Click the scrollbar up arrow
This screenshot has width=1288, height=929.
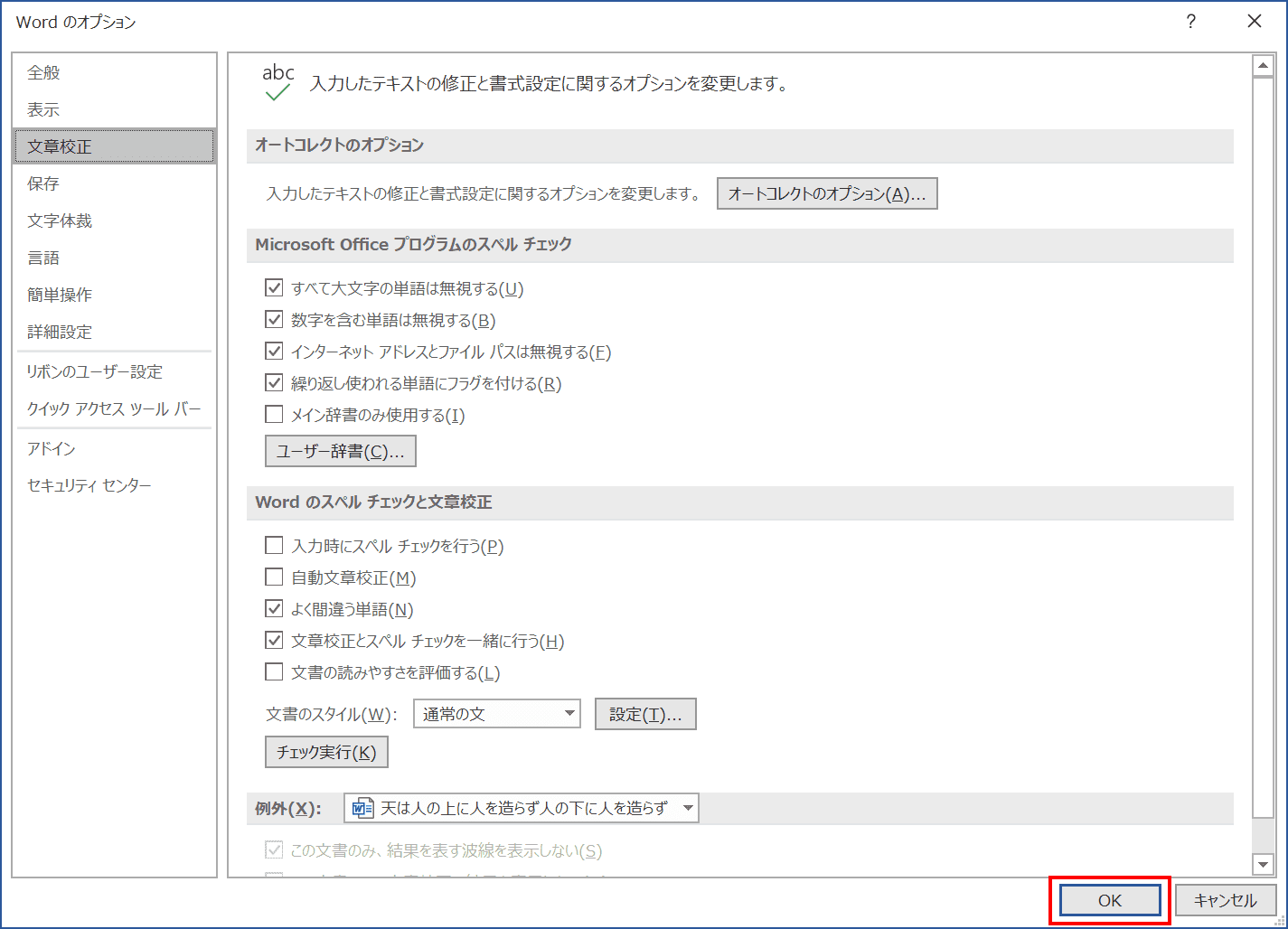tap(1263, 66)
